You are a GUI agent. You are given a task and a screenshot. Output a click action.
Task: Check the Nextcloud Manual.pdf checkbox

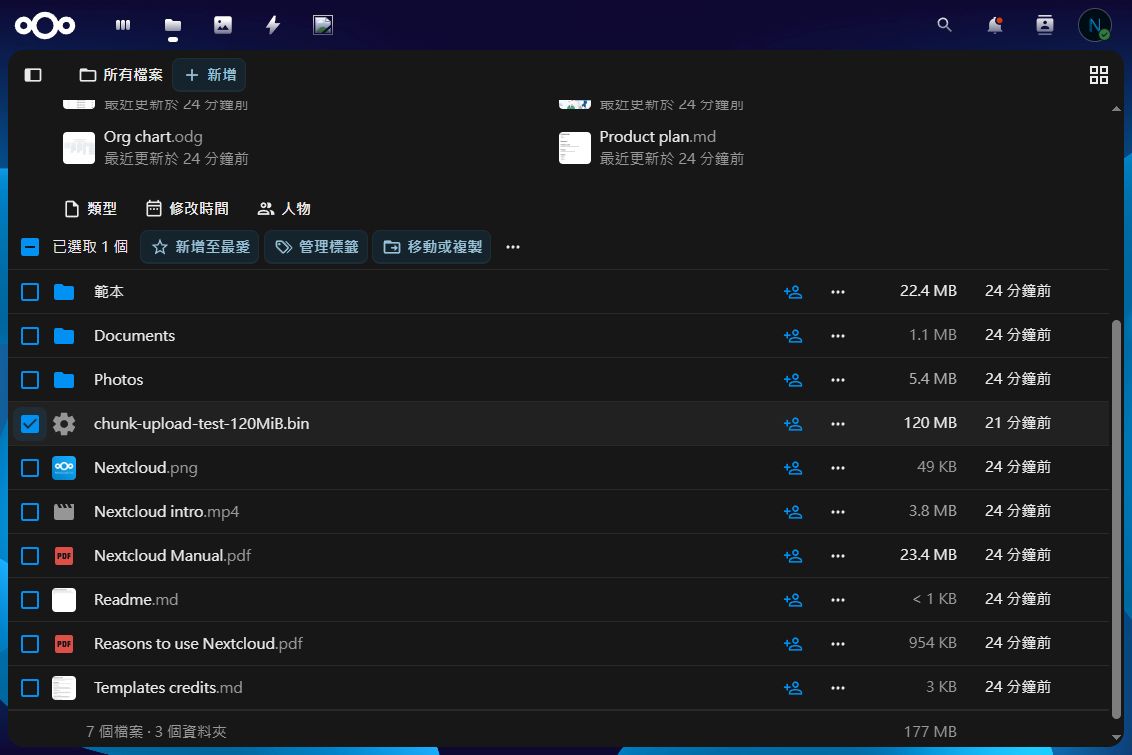30,556
